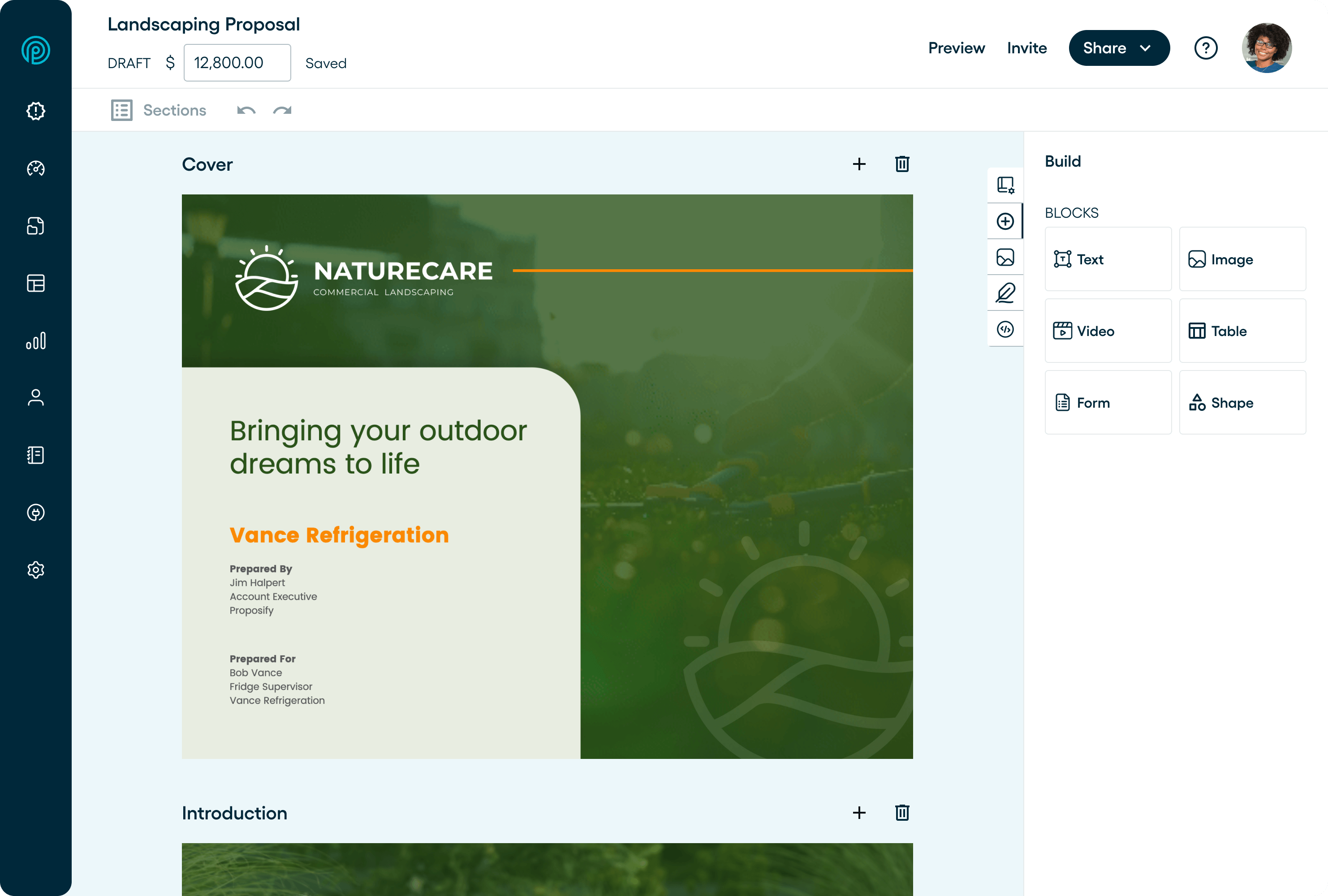This screenshot has height=896, width=1328.
Task: Insert a Table block
Action: coord(1242,331)
